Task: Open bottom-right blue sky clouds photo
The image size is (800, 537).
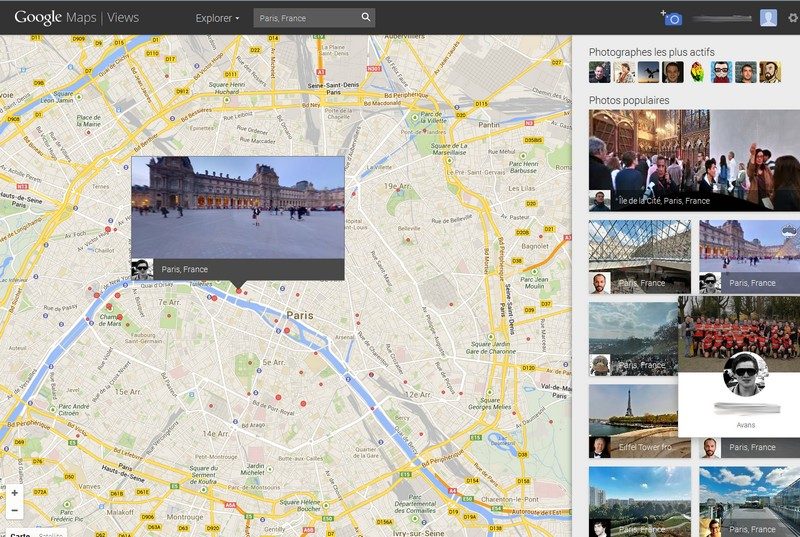Action: pos(749,502)
